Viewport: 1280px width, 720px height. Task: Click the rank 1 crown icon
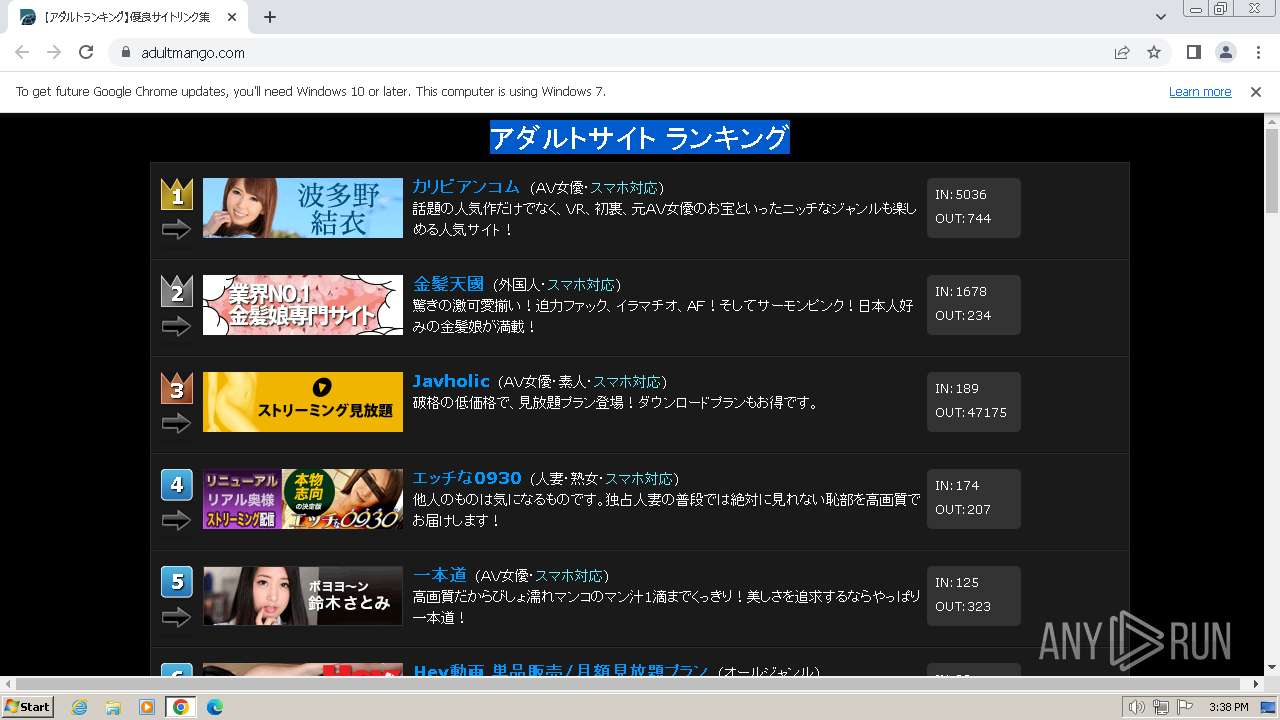tap(177, 194)
